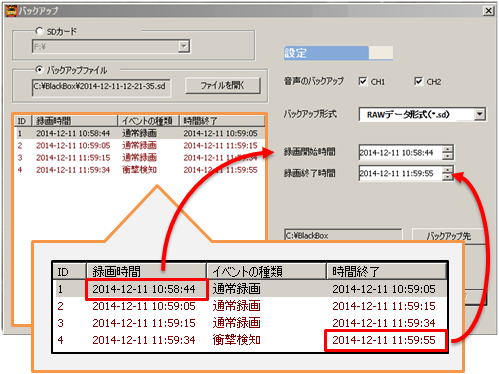The width and height of the screenshot is (499, 374).
Task: Toggle the CH1 audio backup checkbox
Action: [x=363, y=81]
